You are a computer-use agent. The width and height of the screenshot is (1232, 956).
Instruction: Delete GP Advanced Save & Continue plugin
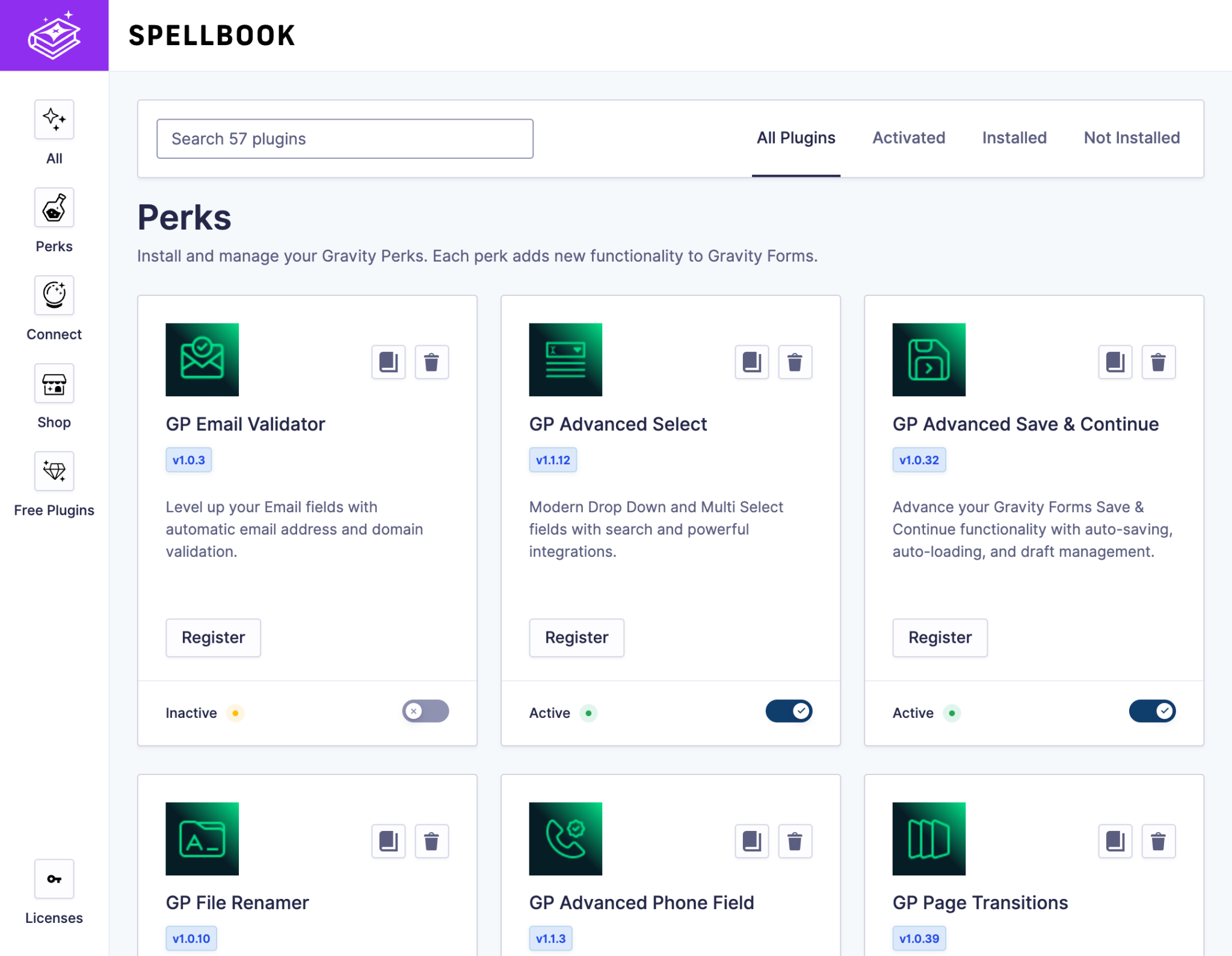point(1158,362)
